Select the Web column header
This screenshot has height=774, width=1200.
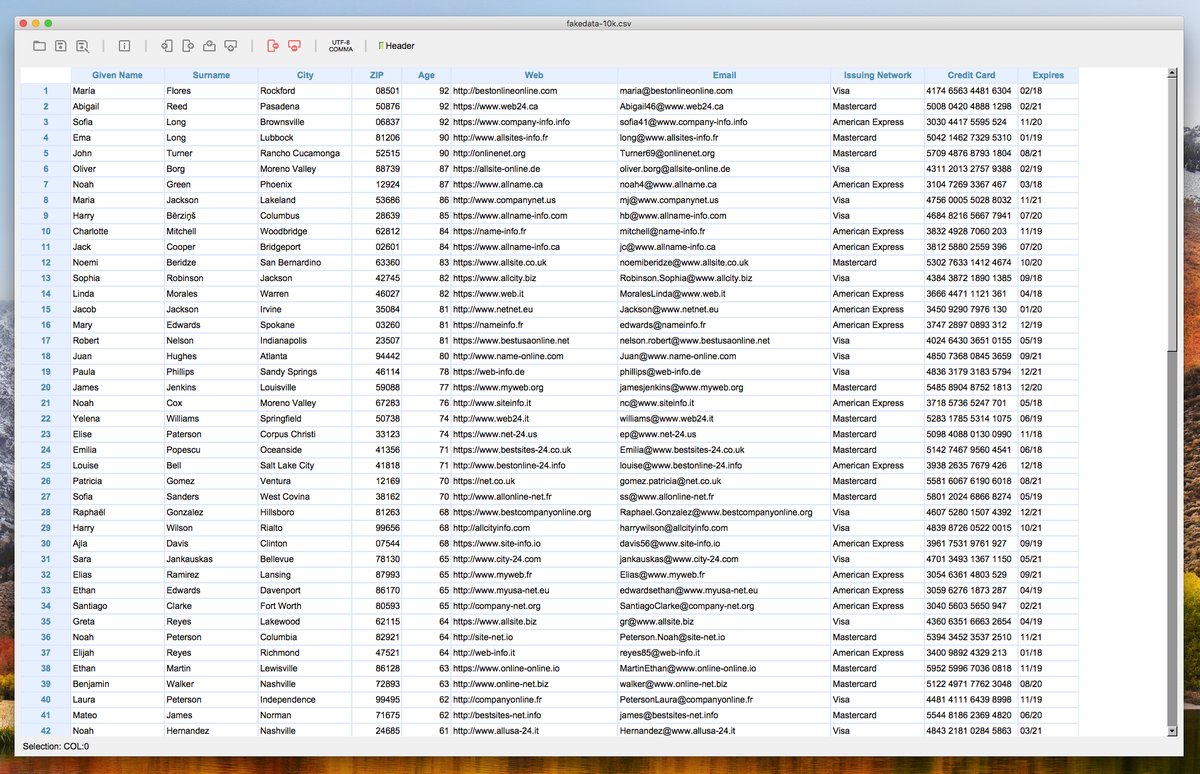534,75
